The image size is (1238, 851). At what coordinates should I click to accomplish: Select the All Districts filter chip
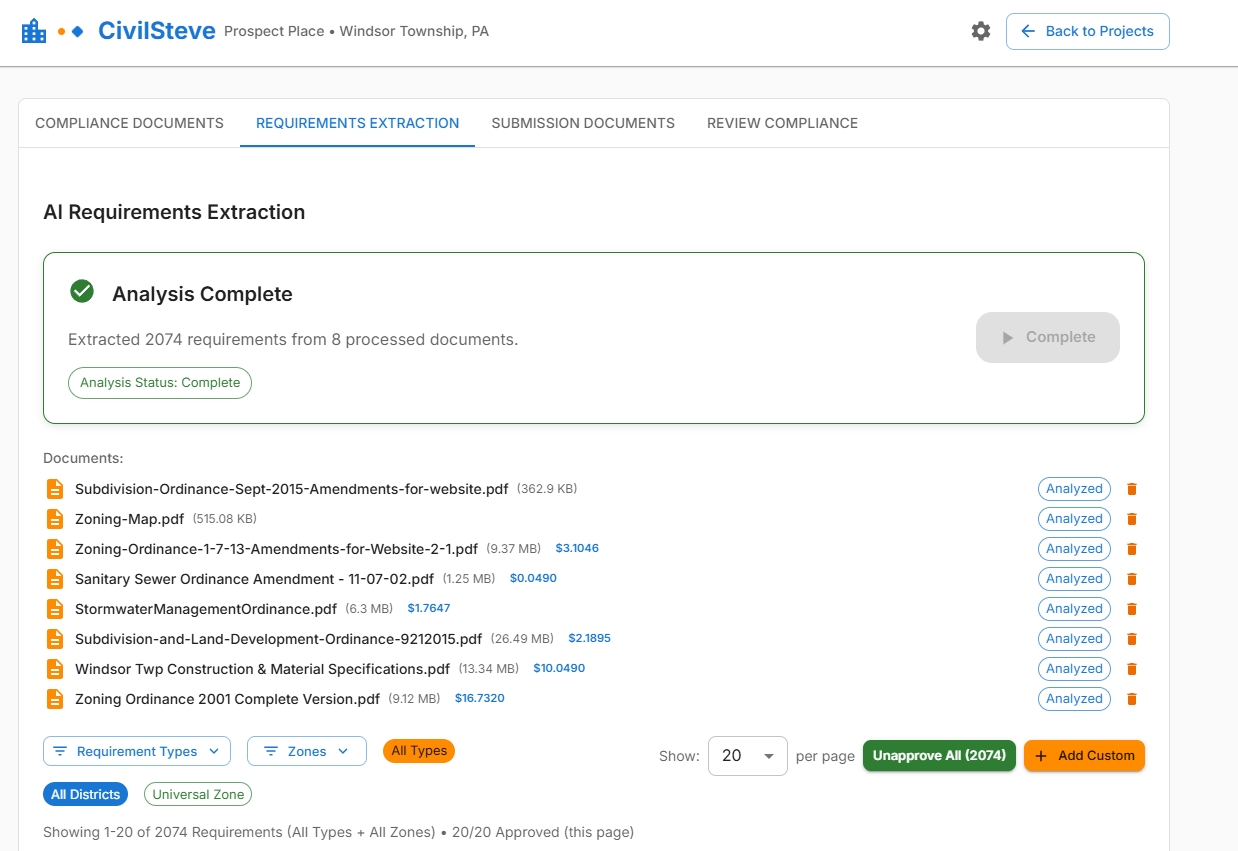pos(85,794)
